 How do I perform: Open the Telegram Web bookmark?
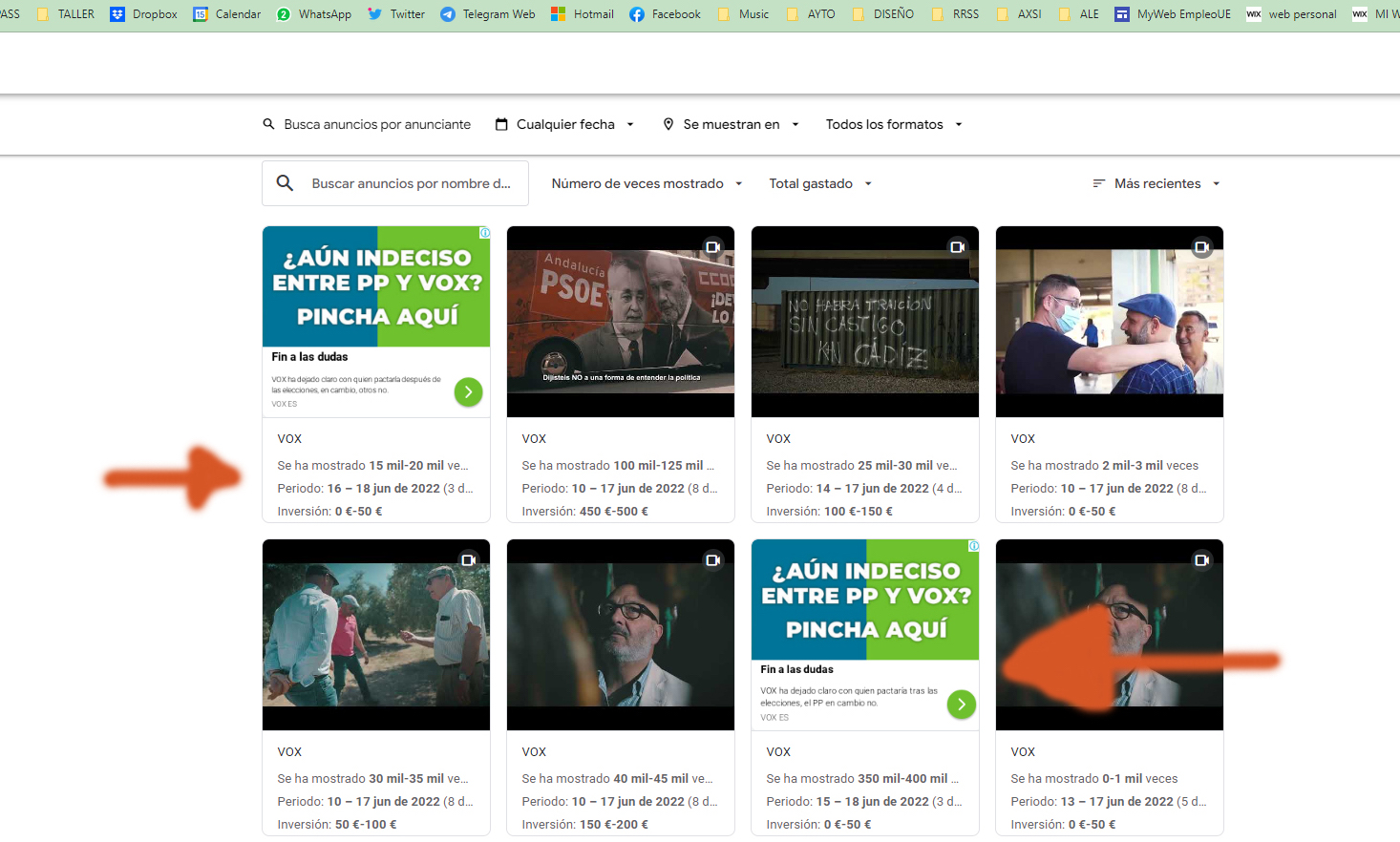[x=487, y=14]
